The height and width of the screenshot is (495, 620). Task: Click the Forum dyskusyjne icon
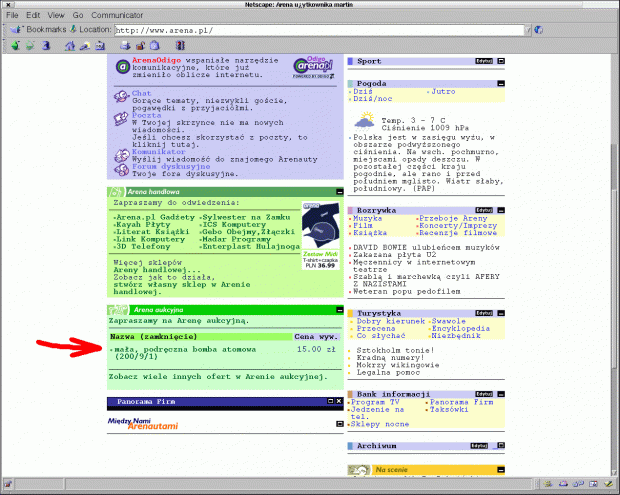tap(121, 170)
